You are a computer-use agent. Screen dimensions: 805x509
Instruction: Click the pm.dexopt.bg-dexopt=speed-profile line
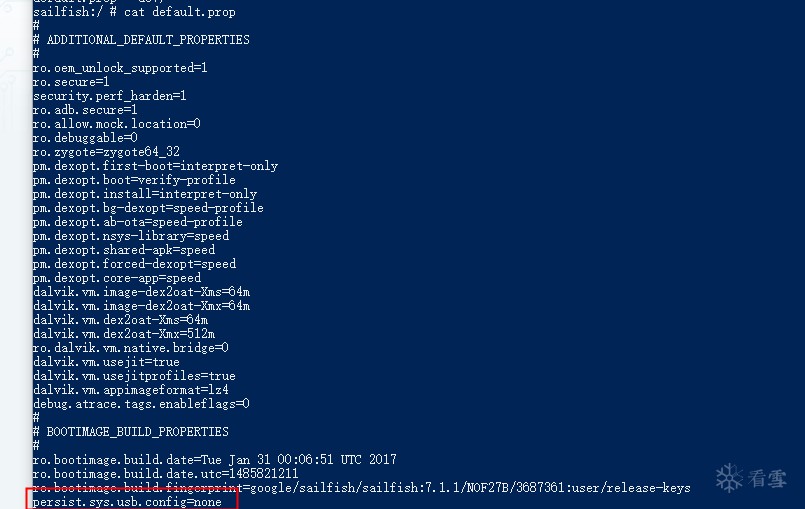[x=148, y=207]
